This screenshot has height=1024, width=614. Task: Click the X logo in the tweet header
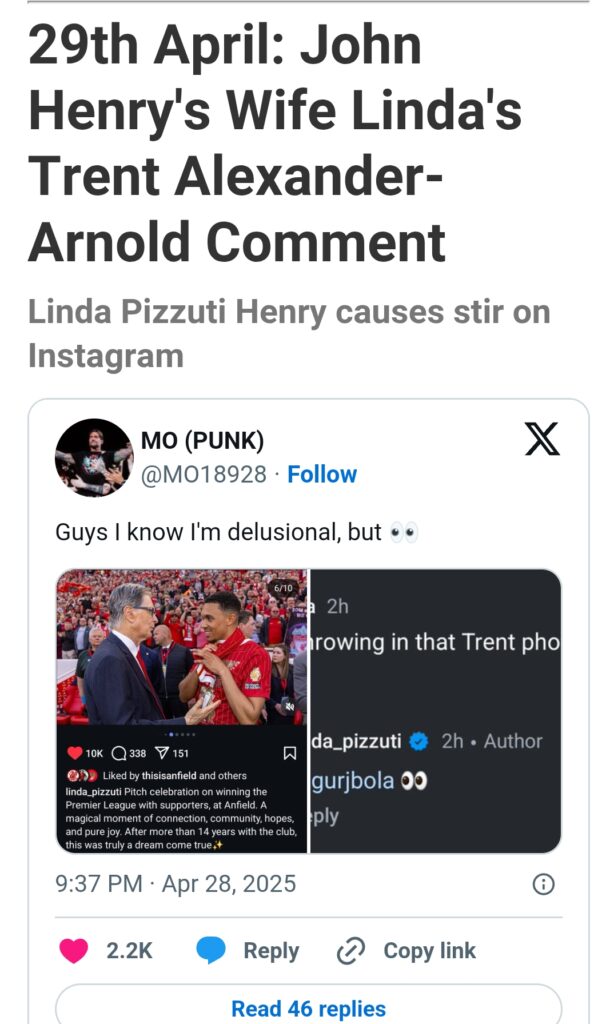click(x=542, y=439)
